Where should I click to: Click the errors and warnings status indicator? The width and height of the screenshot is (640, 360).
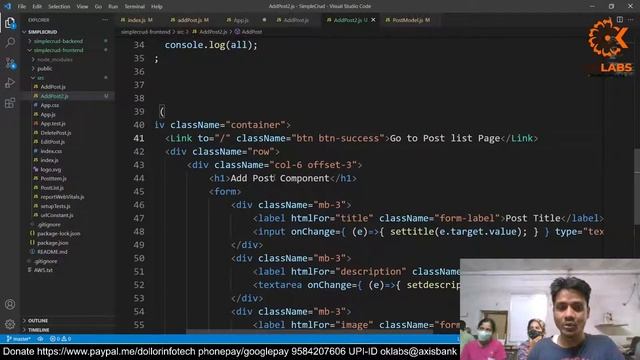click(60, 339)
